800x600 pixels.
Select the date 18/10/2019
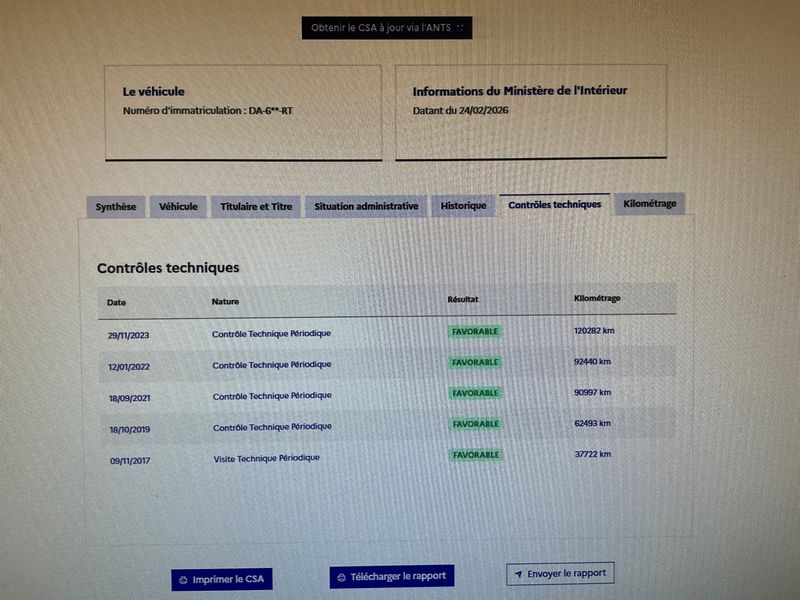pyautogui.click(x=130, y=430)
